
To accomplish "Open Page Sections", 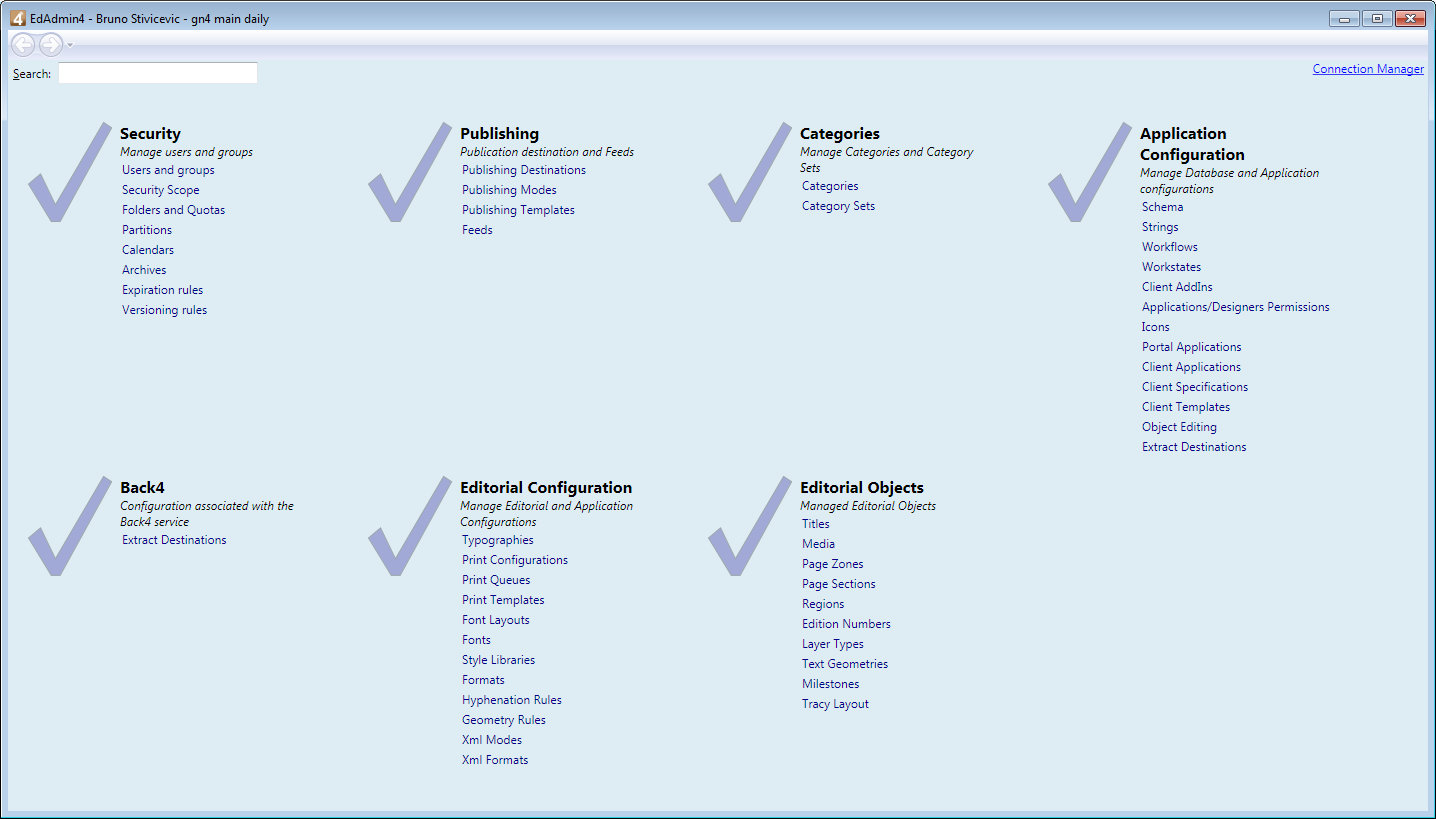I will coord(839,584).
